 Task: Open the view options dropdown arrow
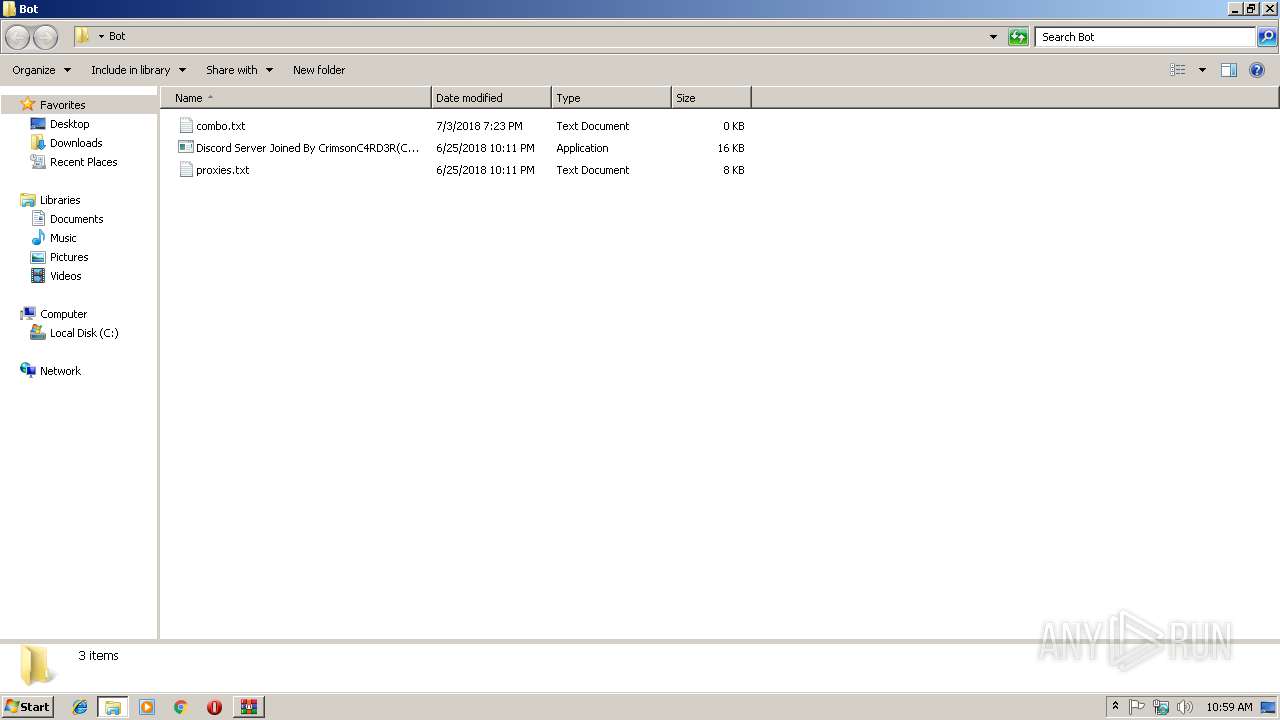point(1202,70)
